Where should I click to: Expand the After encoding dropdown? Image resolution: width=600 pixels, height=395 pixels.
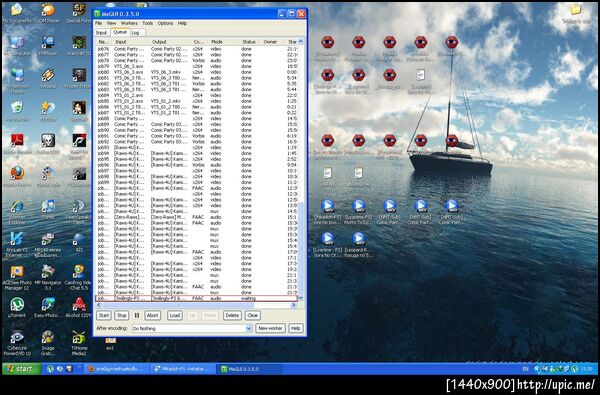[x=249, y=328]
